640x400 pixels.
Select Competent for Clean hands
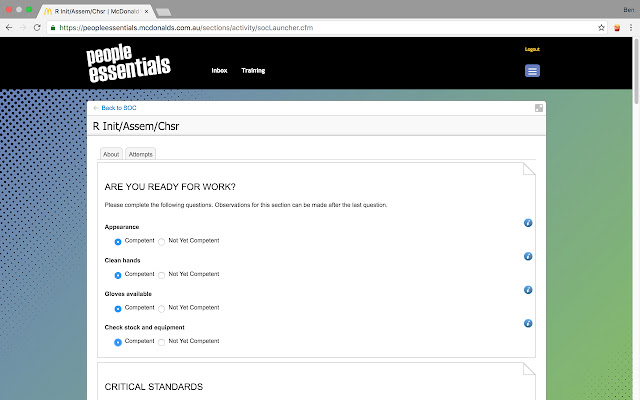click(x=118, y=275)
